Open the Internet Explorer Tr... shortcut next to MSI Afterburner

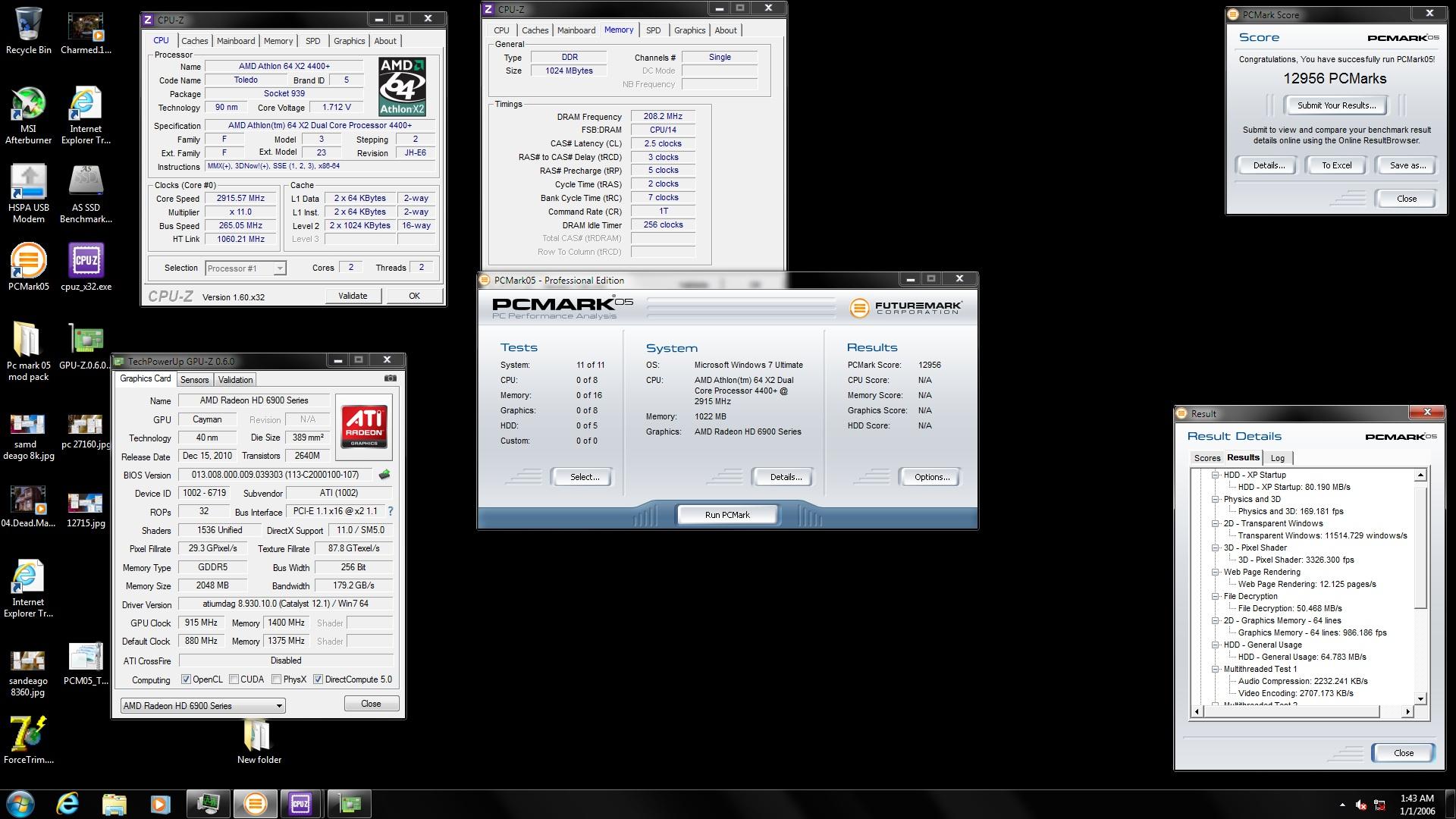[x=86, y=115]
